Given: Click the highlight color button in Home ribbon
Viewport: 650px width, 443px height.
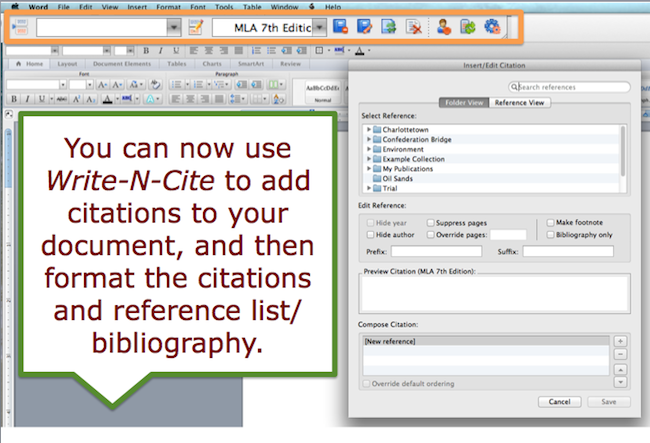Looking at the screenshot, I should [127, 99].
